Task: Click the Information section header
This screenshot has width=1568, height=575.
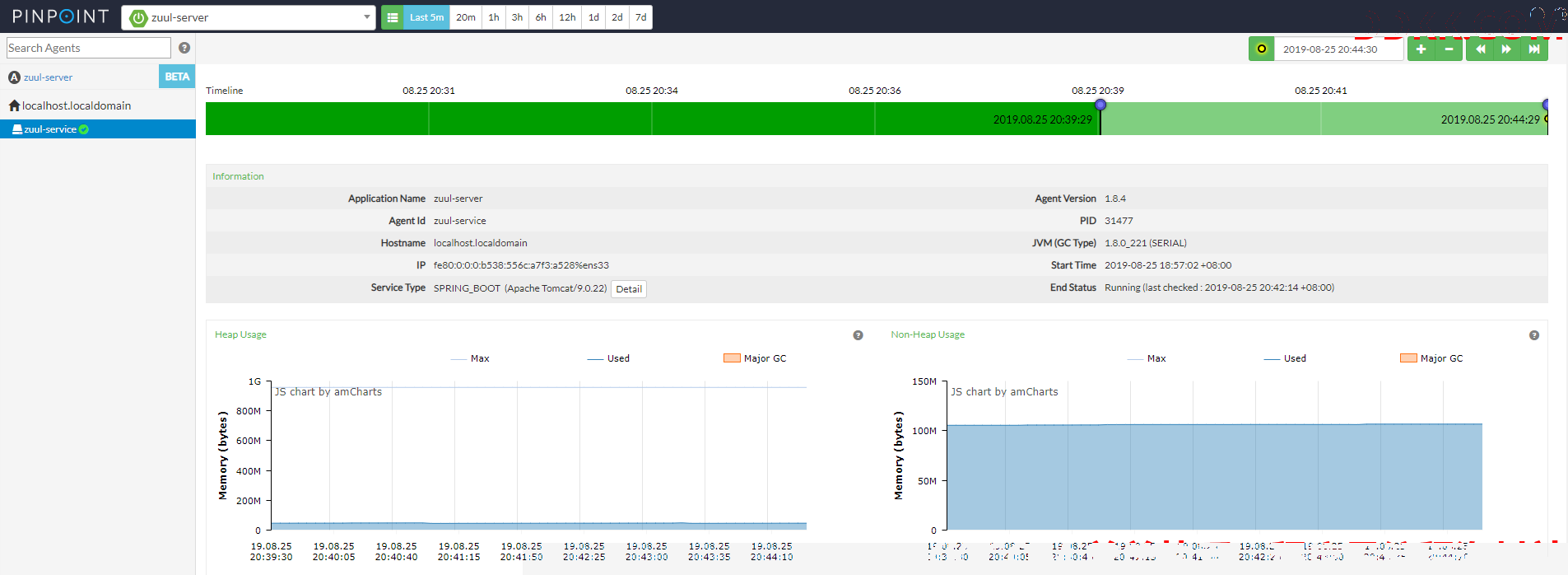Action: pyautogui.click(x=238, y=176)
